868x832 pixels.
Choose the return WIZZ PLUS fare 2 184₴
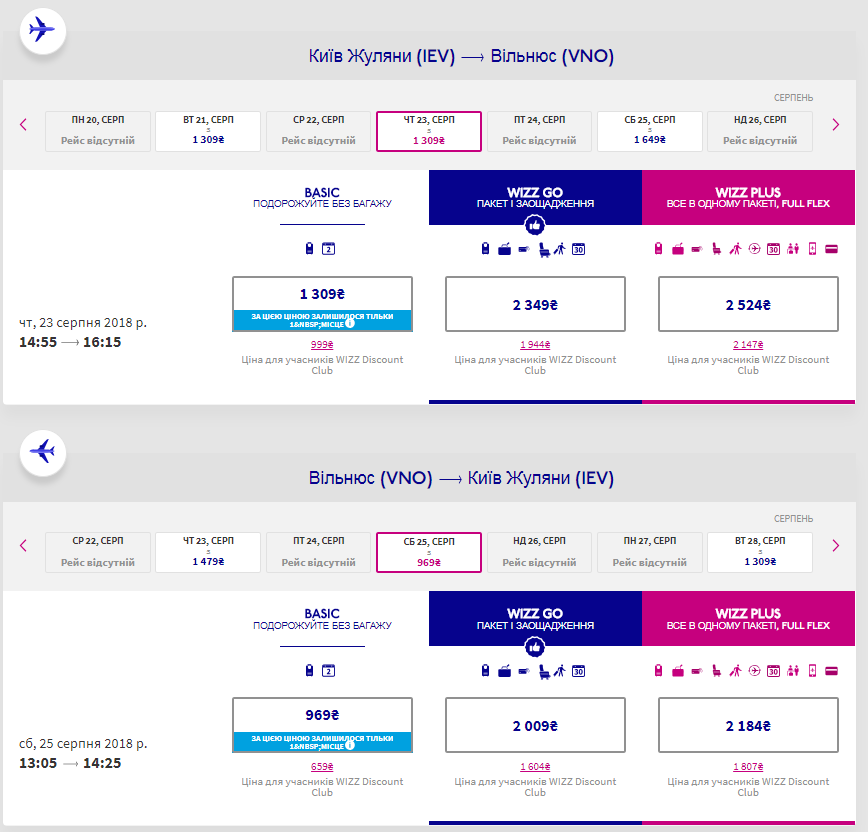coord(748,725)
